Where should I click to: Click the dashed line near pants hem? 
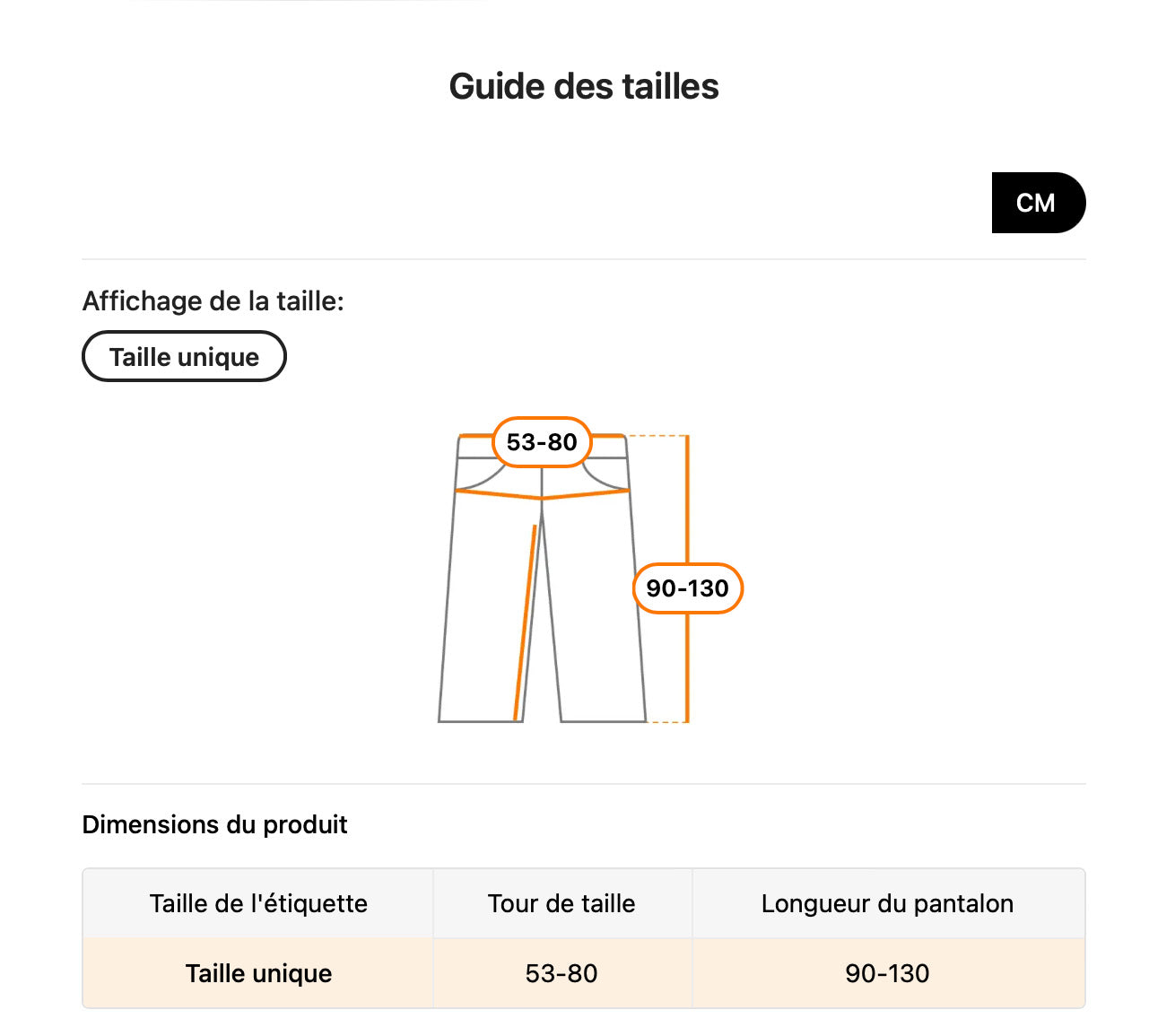pyautogui.click(x=664, y=722)
